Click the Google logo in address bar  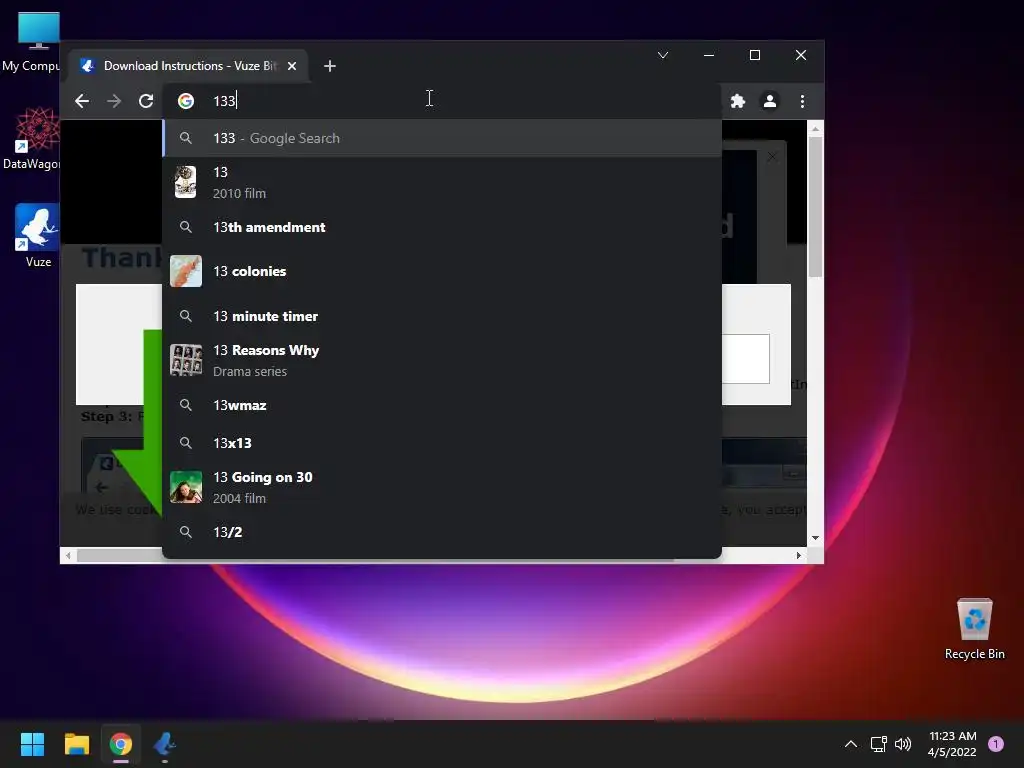186,101
